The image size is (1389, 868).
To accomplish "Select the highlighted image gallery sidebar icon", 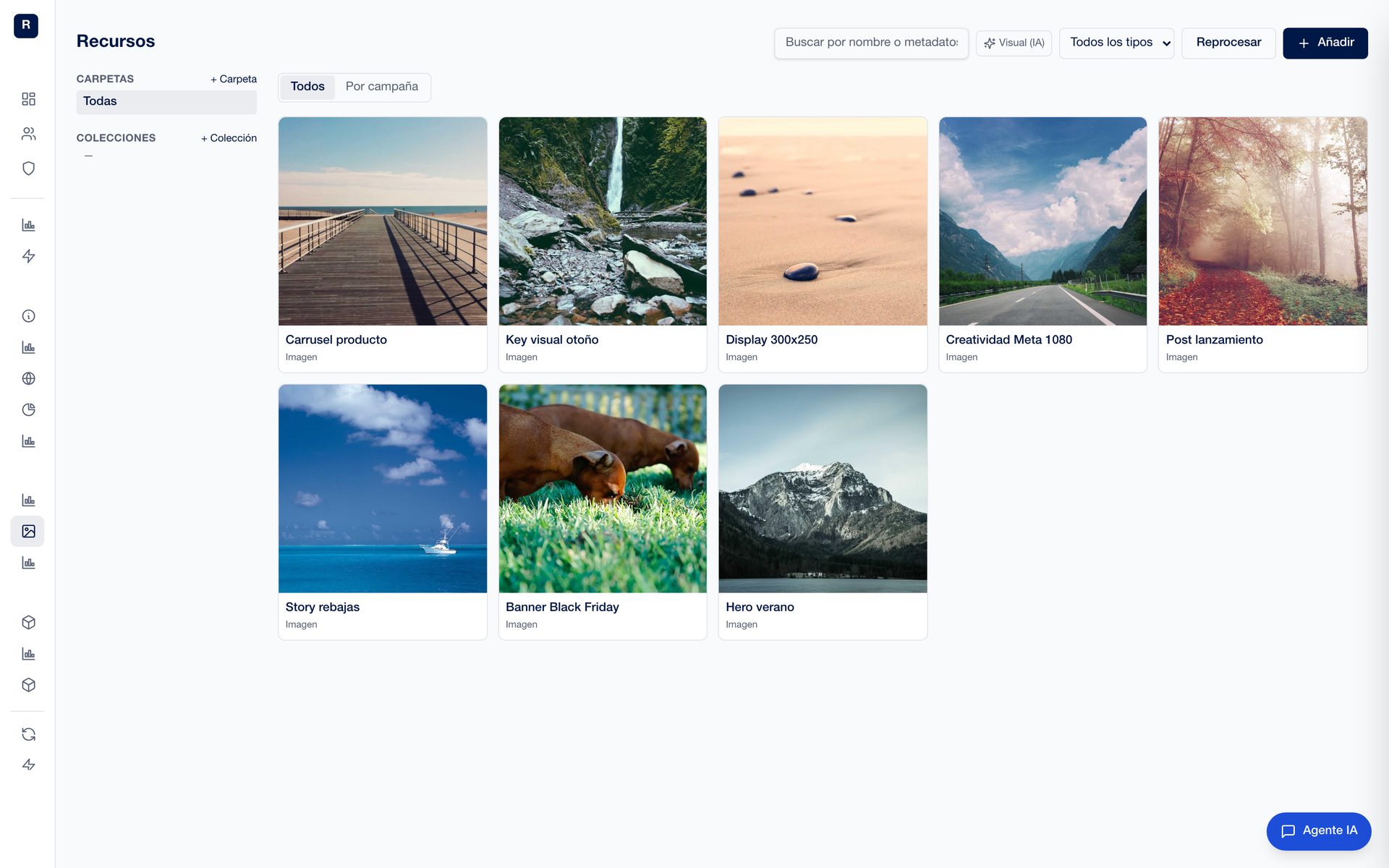I will [27, 531].
